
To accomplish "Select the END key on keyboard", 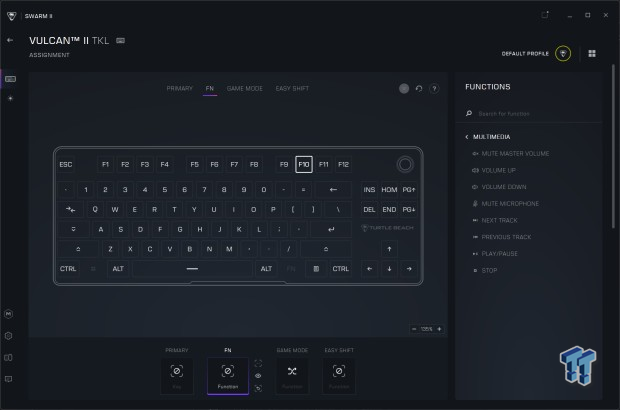I will point(389,210).
